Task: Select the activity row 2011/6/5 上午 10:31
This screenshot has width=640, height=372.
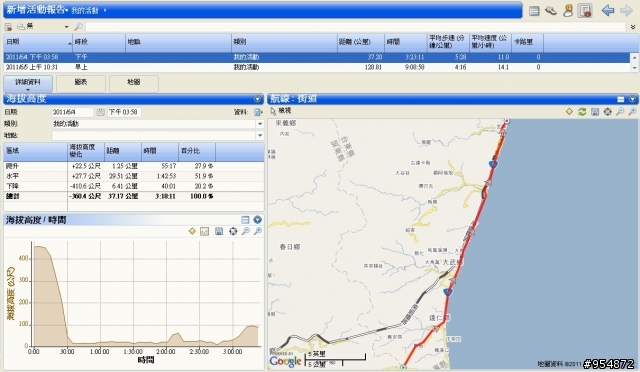Action: click(x=317, y=67)
